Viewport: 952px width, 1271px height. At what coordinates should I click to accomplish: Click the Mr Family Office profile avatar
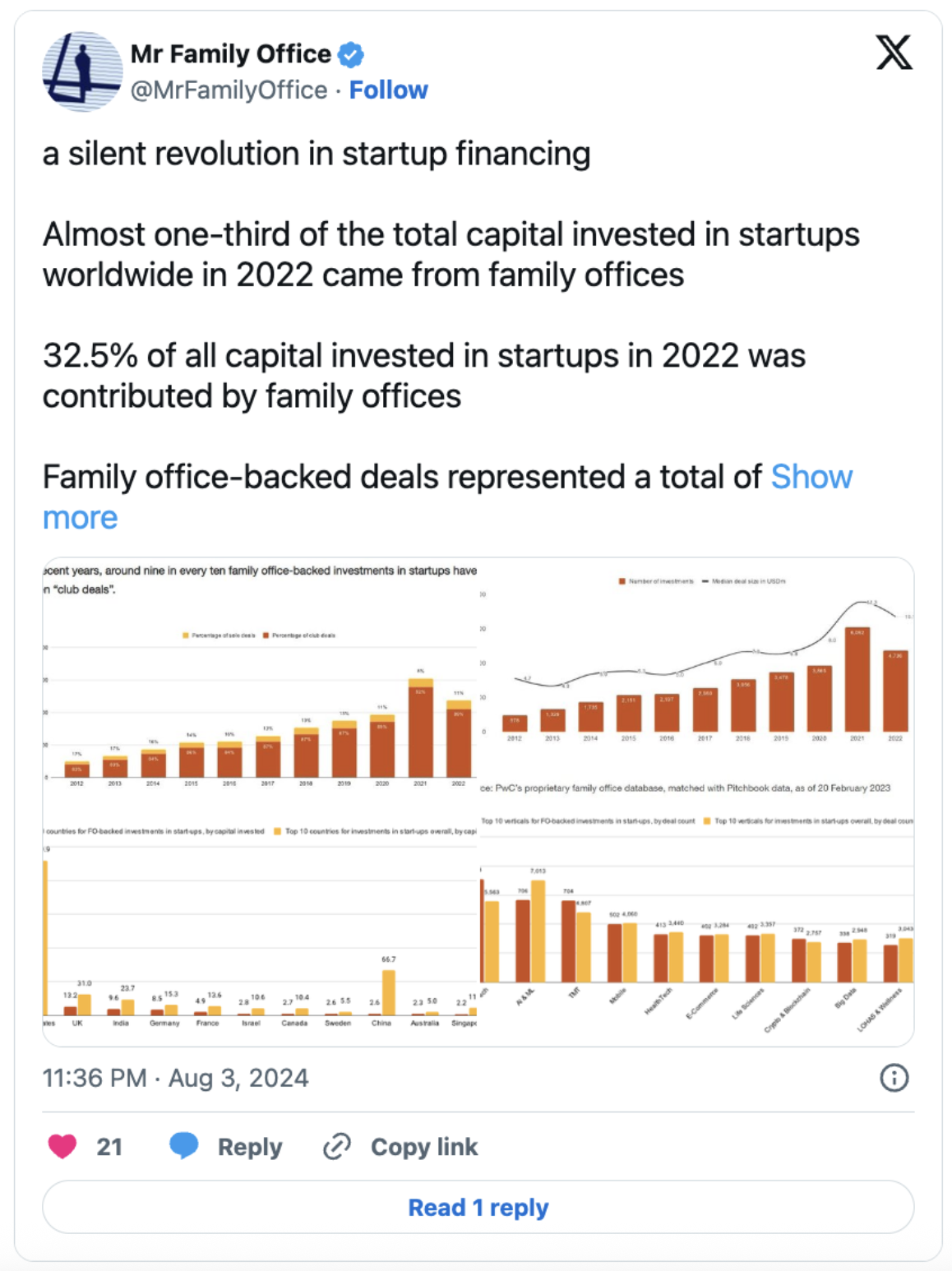click(82, 72)
